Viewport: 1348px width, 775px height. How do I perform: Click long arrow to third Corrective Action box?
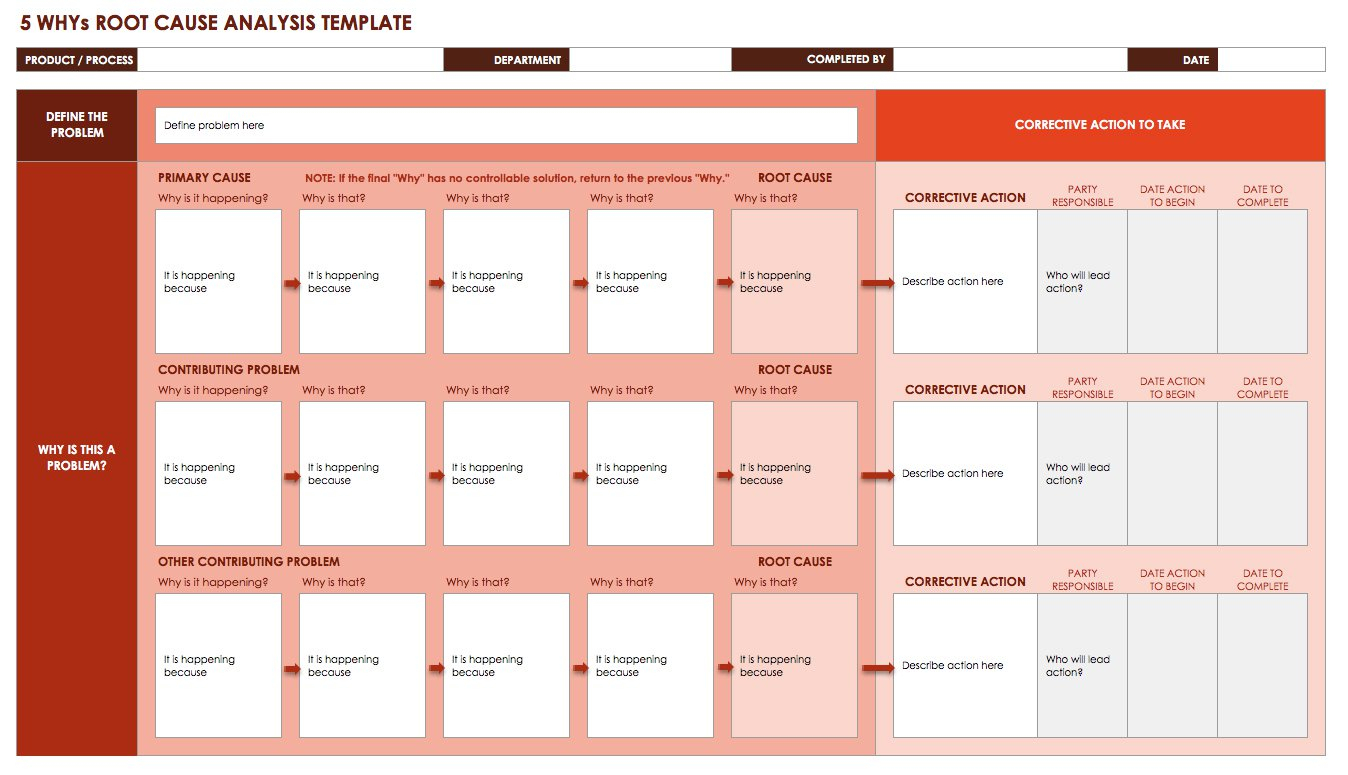(877, 668)
